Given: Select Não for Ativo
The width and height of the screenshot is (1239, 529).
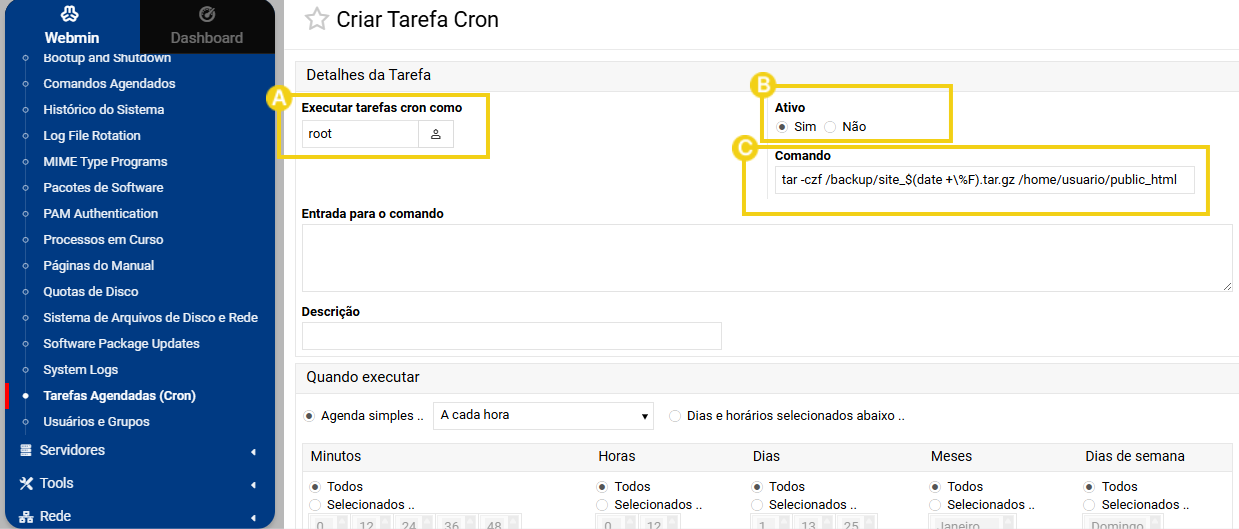Looking at the screenshot, I should tap(830, 127).
